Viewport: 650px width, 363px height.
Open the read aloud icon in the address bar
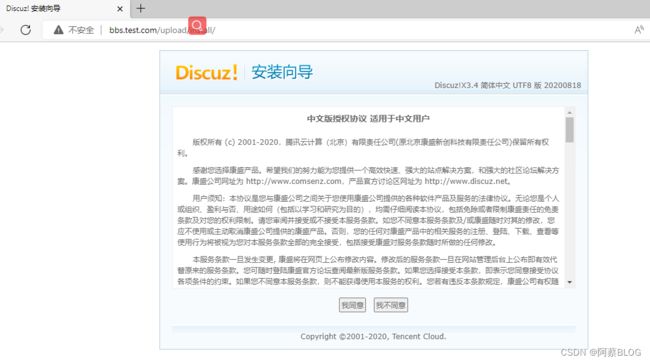click(639, 30)
